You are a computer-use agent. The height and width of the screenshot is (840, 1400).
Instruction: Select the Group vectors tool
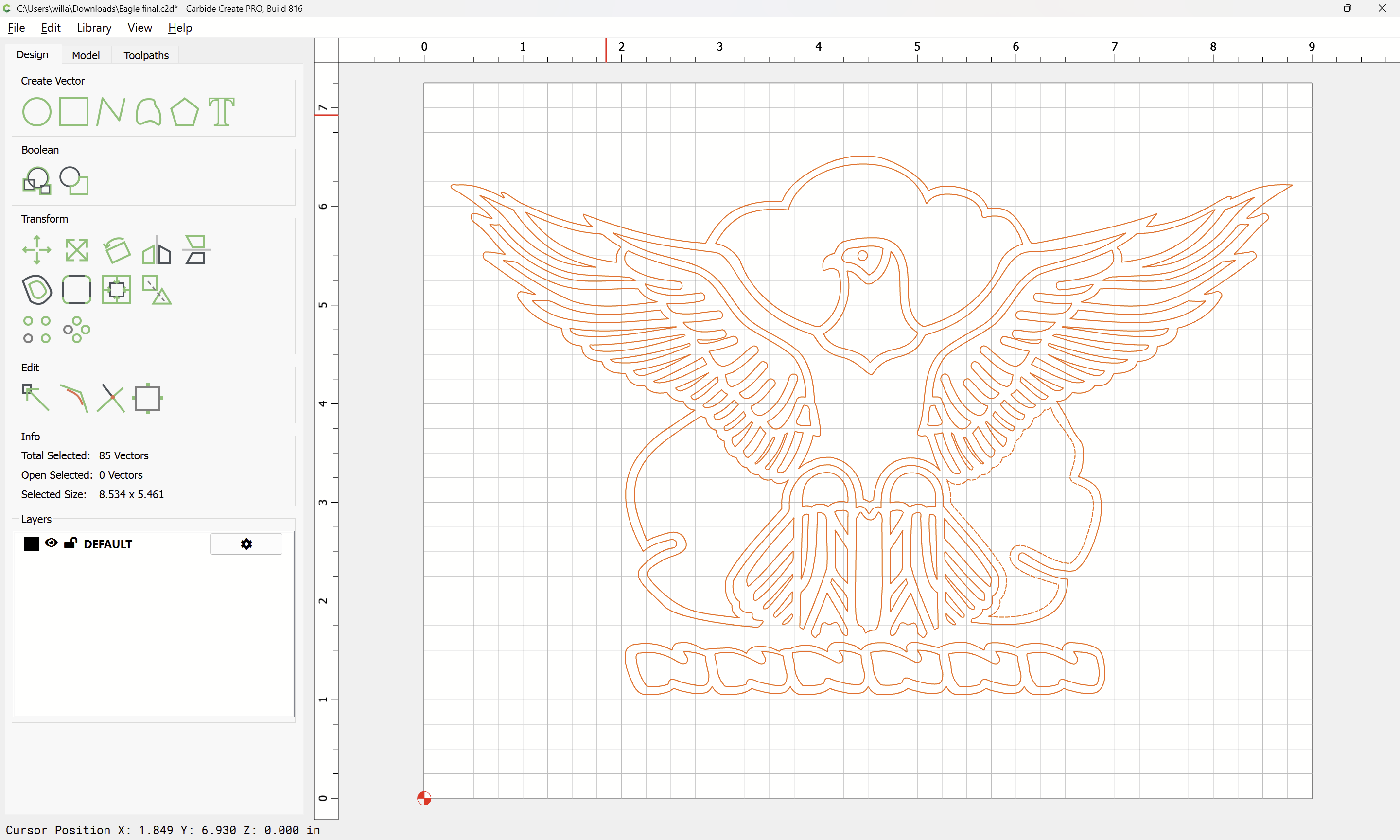[x=156, y=289]
